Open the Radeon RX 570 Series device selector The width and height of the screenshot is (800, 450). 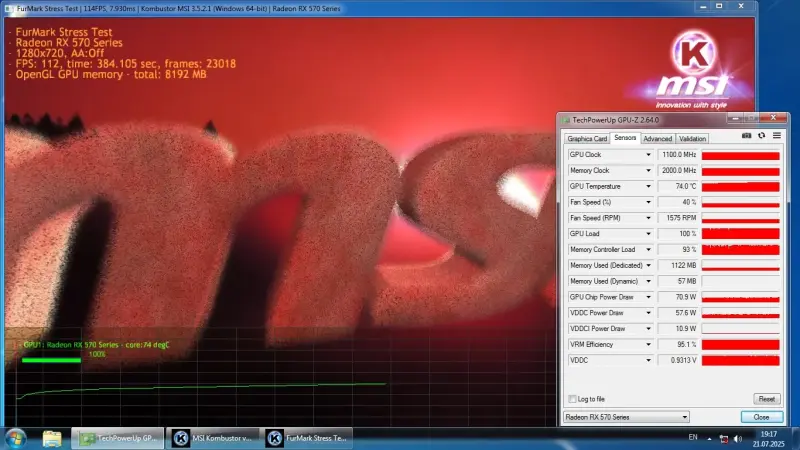pos(626,417)
